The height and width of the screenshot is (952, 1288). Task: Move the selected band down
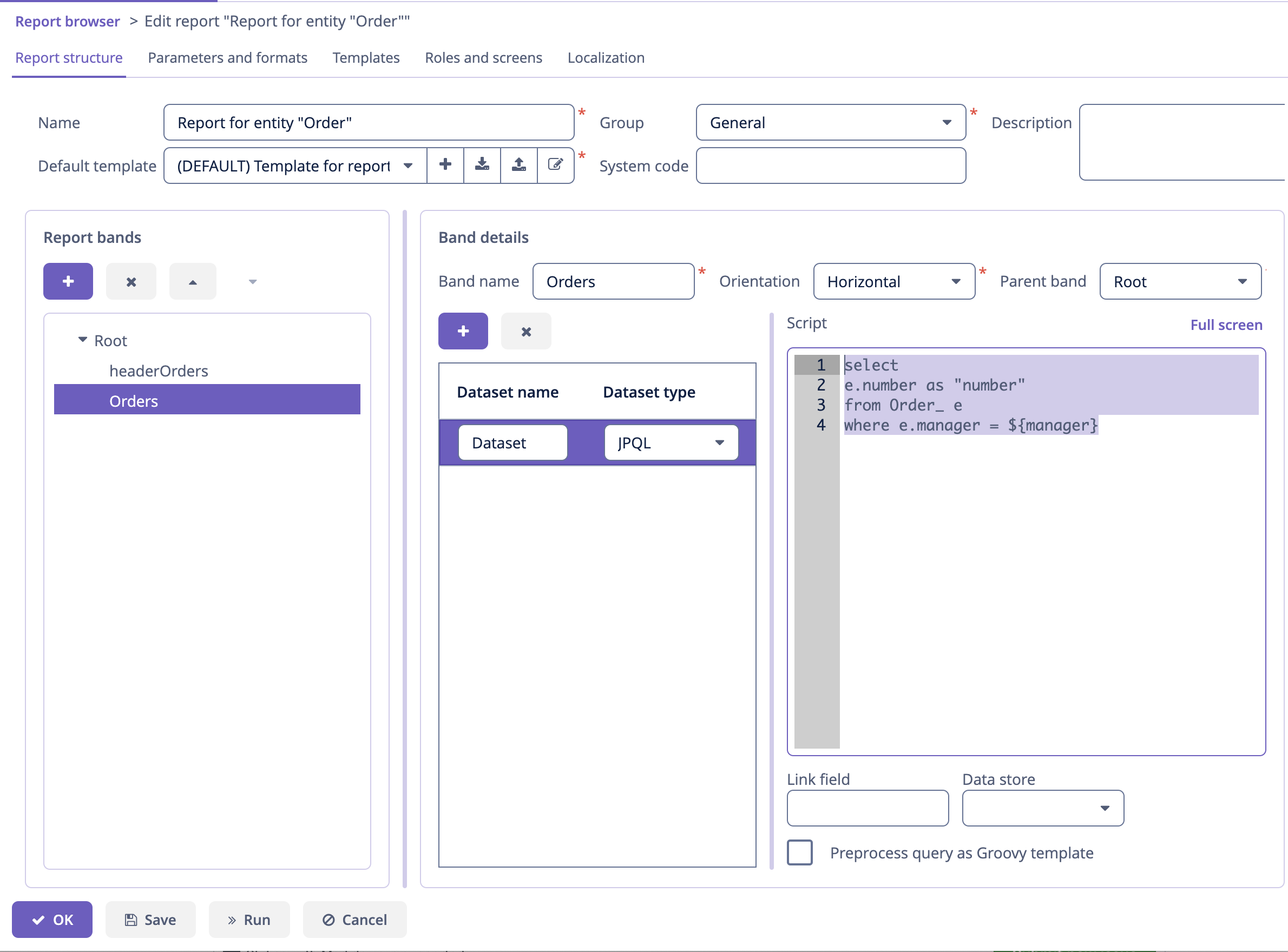click(253, 281)
